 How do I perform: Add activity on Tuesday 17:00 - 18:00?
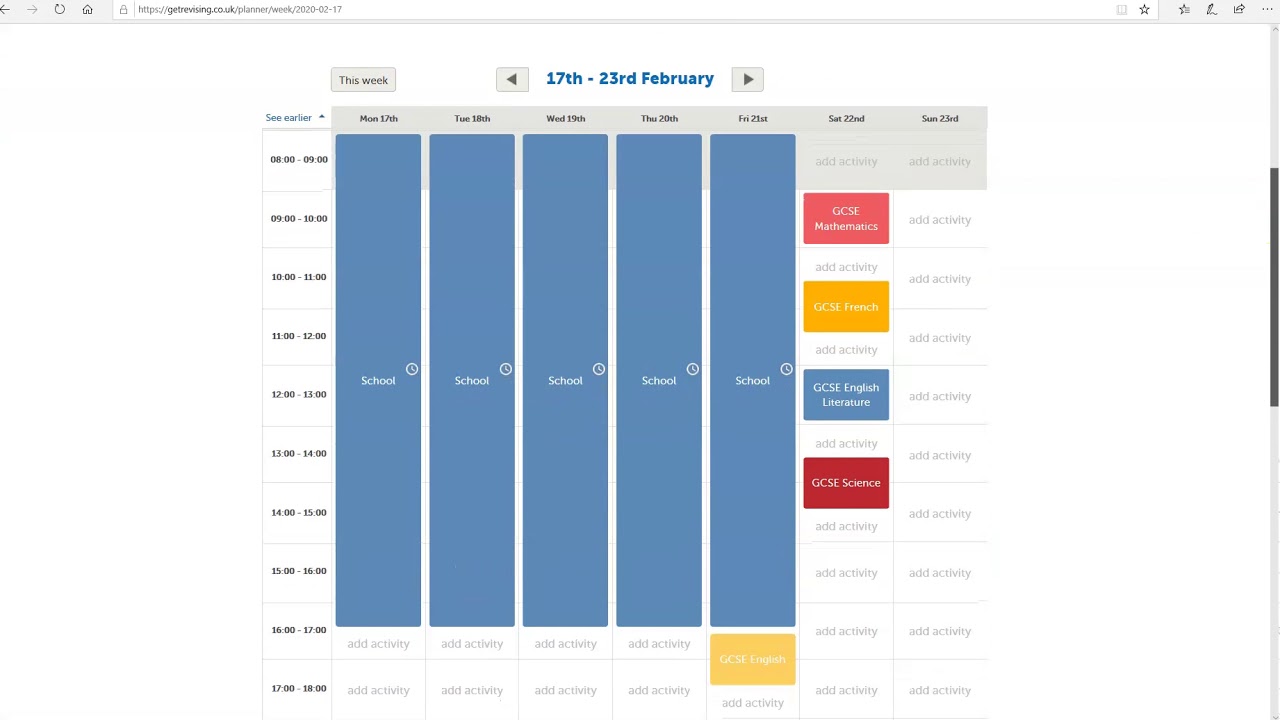pyautogui.click(x=472, y=690)
